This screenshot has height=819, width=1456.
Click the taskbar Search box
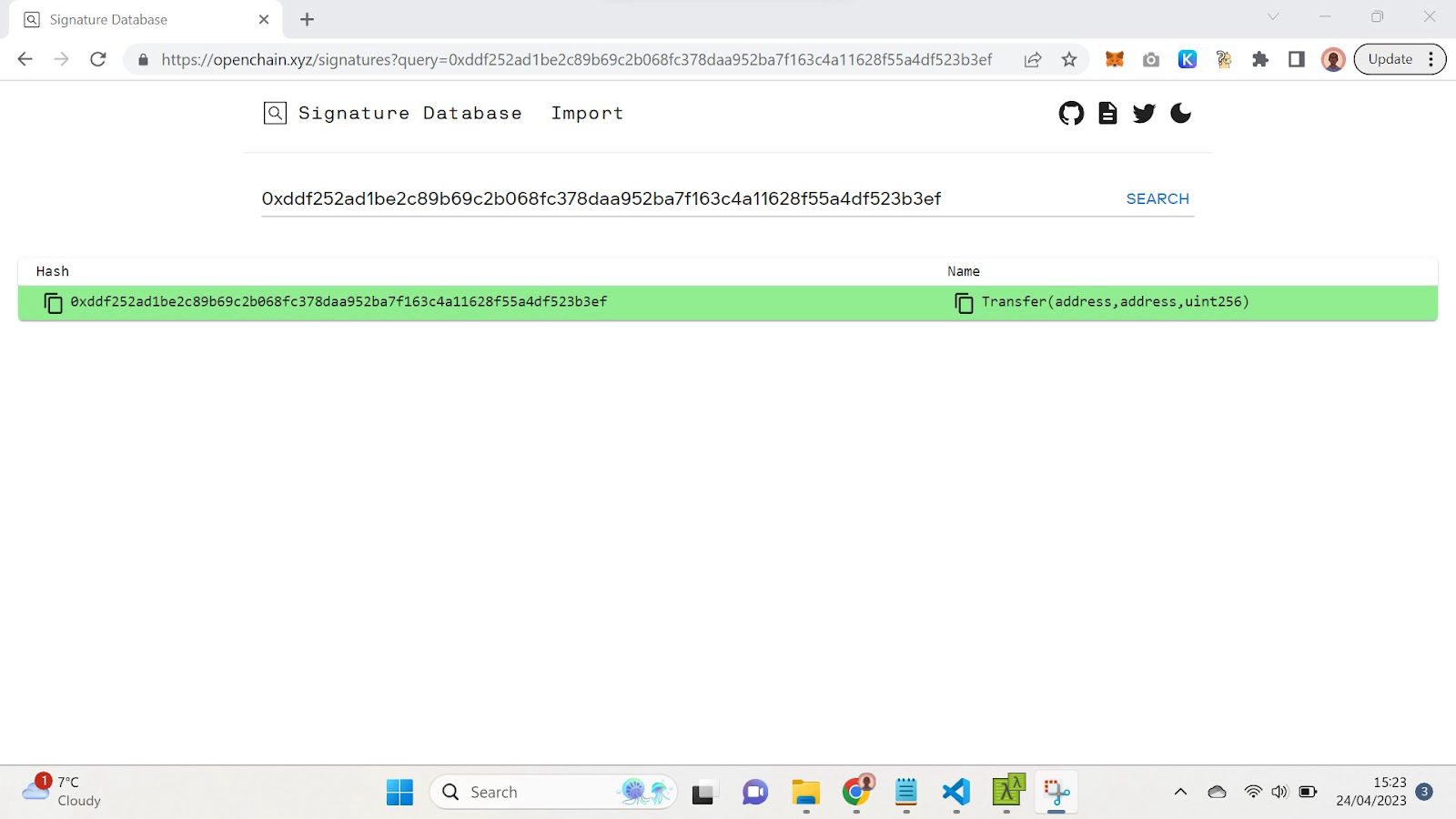click(x=553, y=793)
